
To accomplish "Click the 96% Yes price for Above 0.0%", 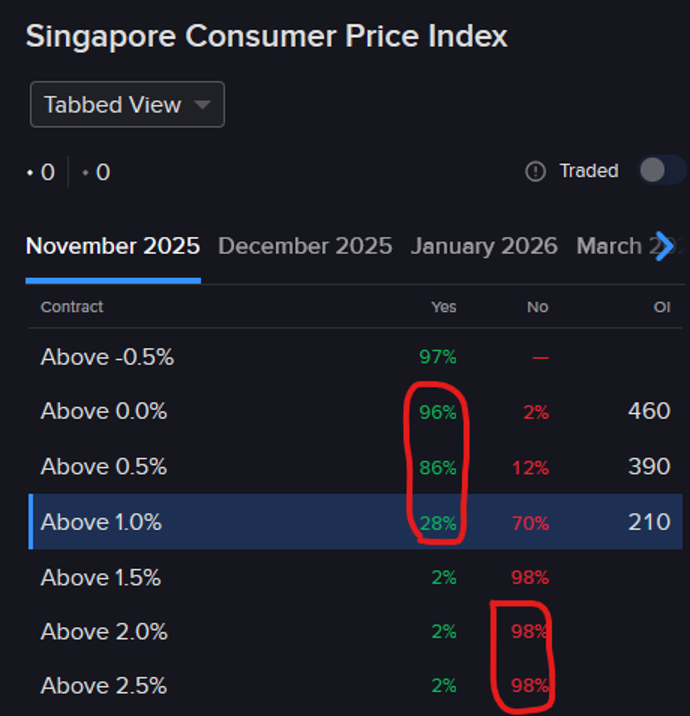I will coord(438,412).
